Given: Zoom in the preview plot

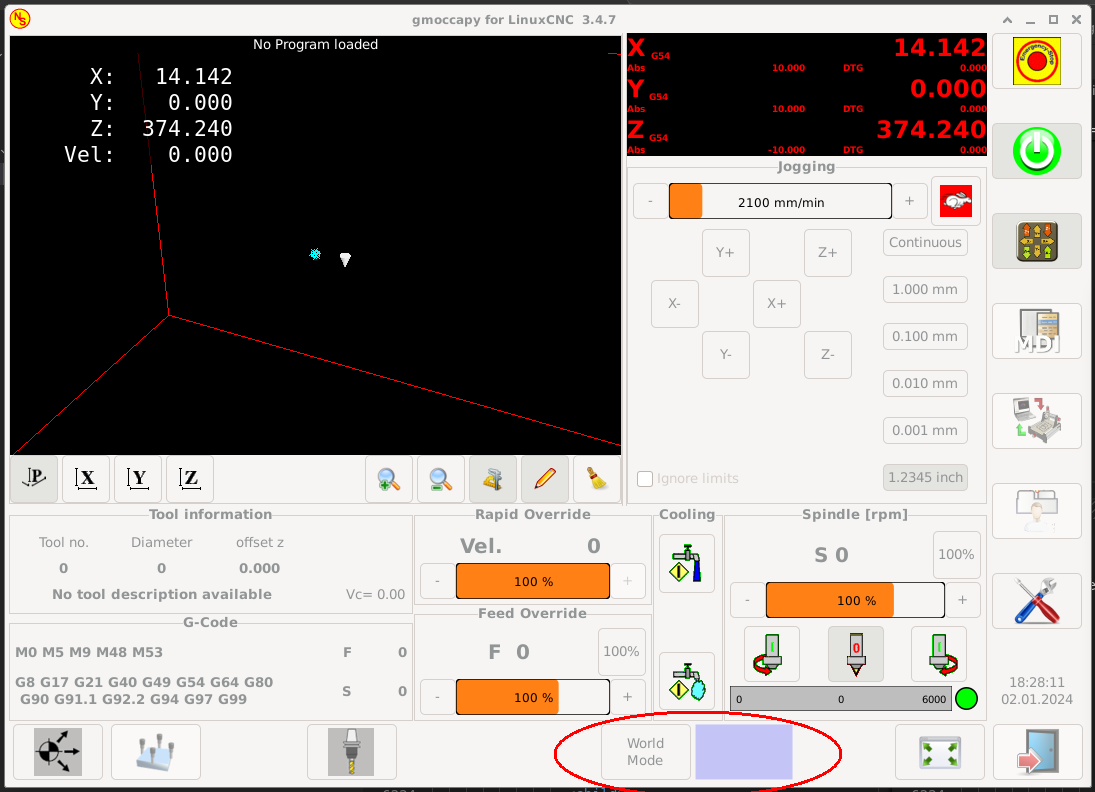Looking at the screenshot, I should (x=389, y=479).
